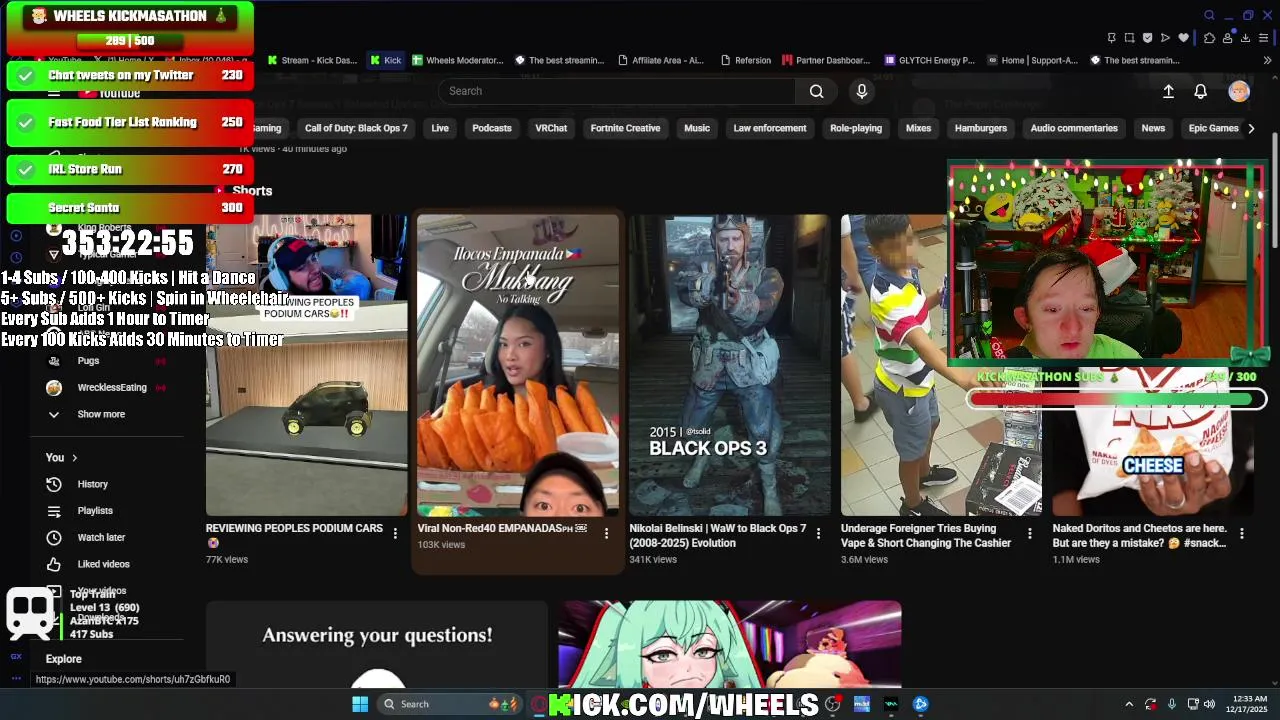Select the Role-playing chip
The width and height of the screenshot is (1280, 720).
coord(856,128)
